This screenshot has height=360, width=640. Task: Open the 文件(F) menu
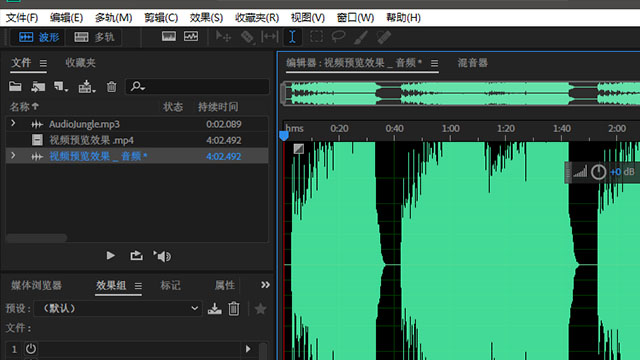22,18
